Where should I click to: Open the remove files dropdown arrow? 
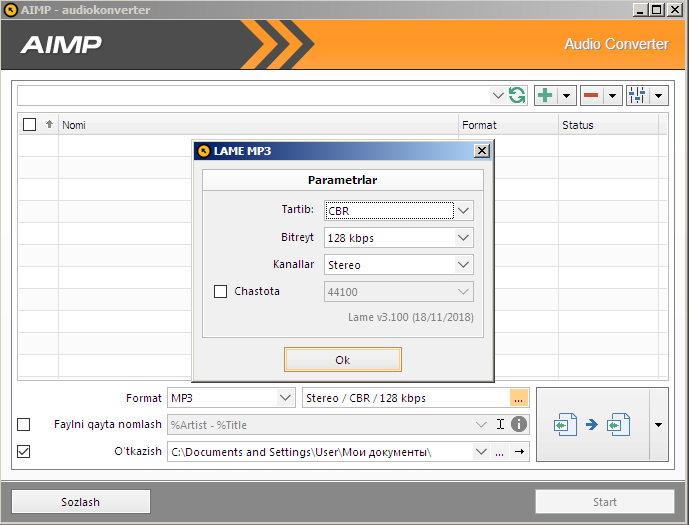click(613, 95)
